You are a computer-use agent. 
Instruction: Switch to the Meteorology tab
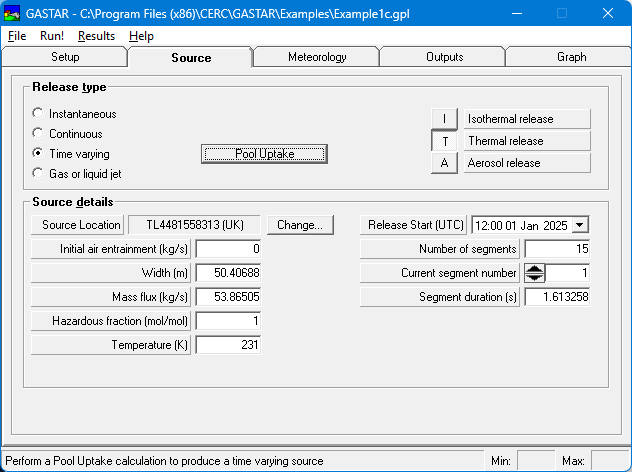(x=317, y=57)
